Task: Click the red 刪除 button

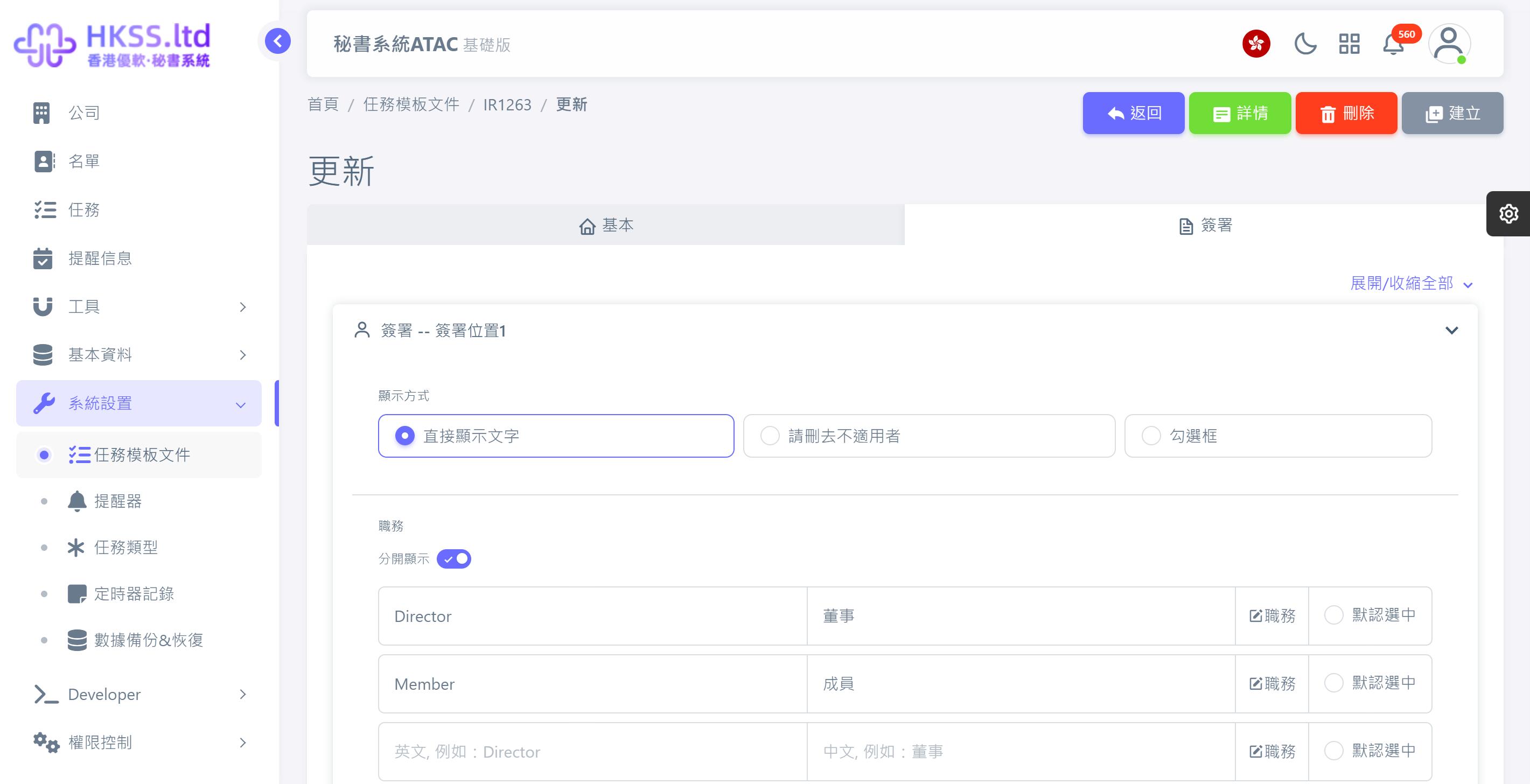Action: pos(1346,113)
